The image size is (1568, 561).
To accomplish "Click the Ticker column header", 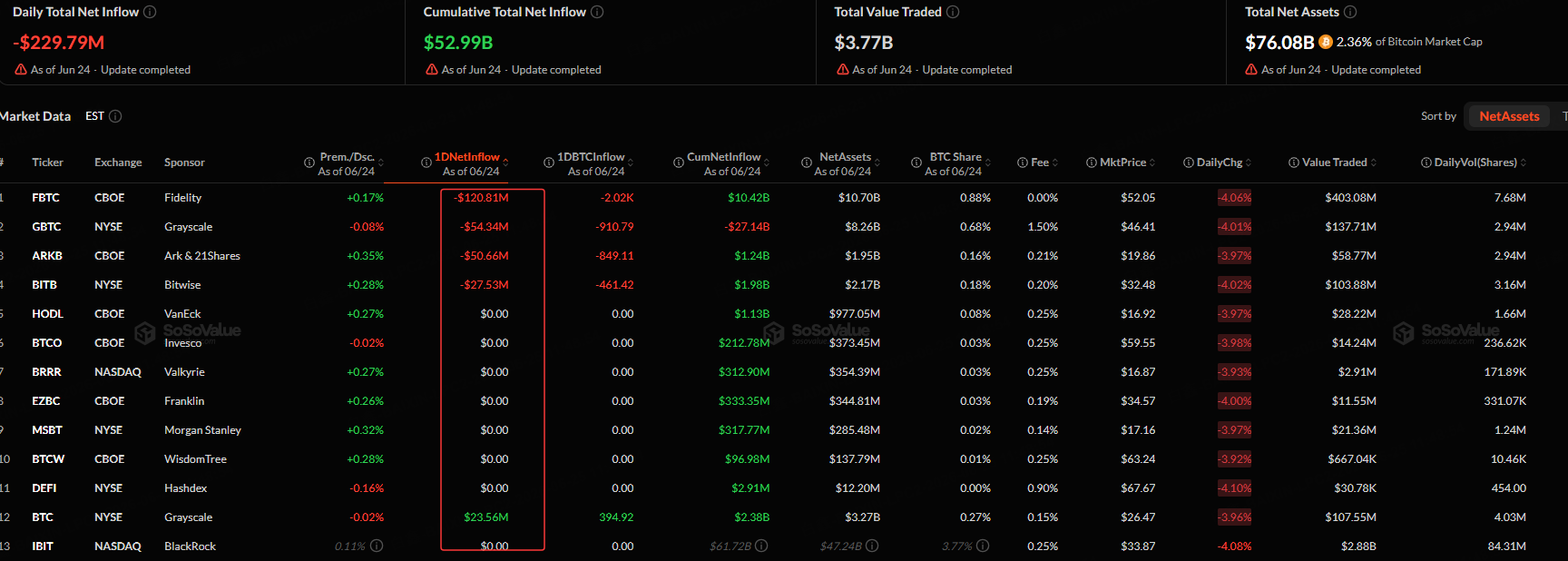I will (47, 162).
